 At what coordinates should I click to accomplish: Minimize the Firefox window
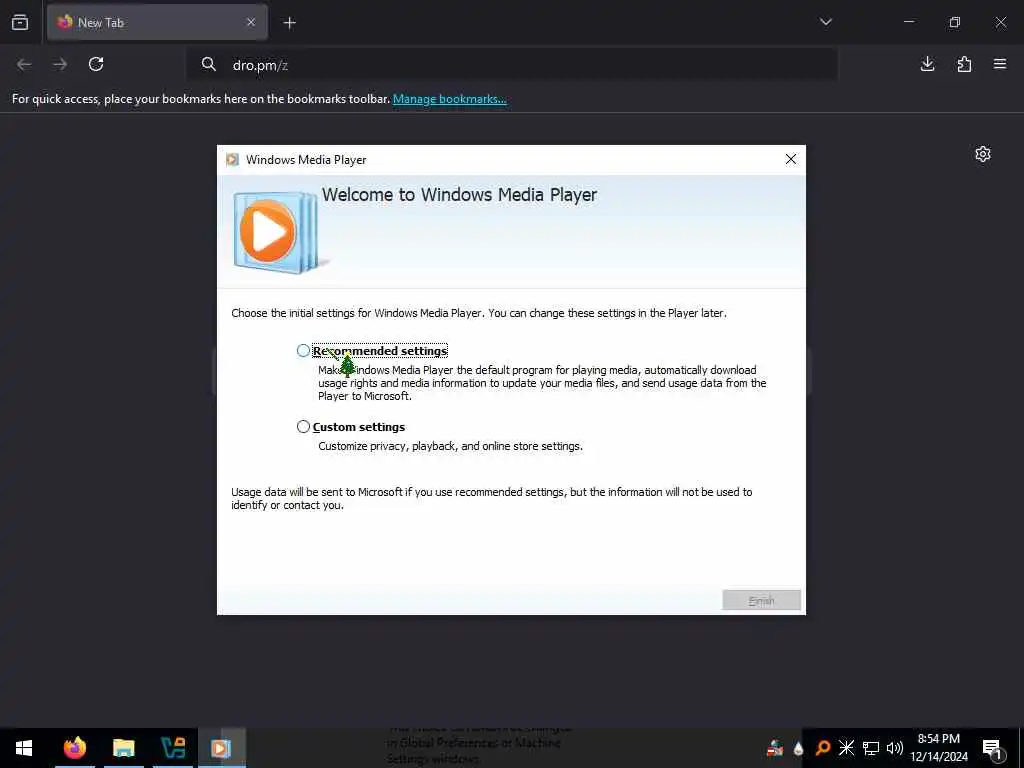point(908,22)
